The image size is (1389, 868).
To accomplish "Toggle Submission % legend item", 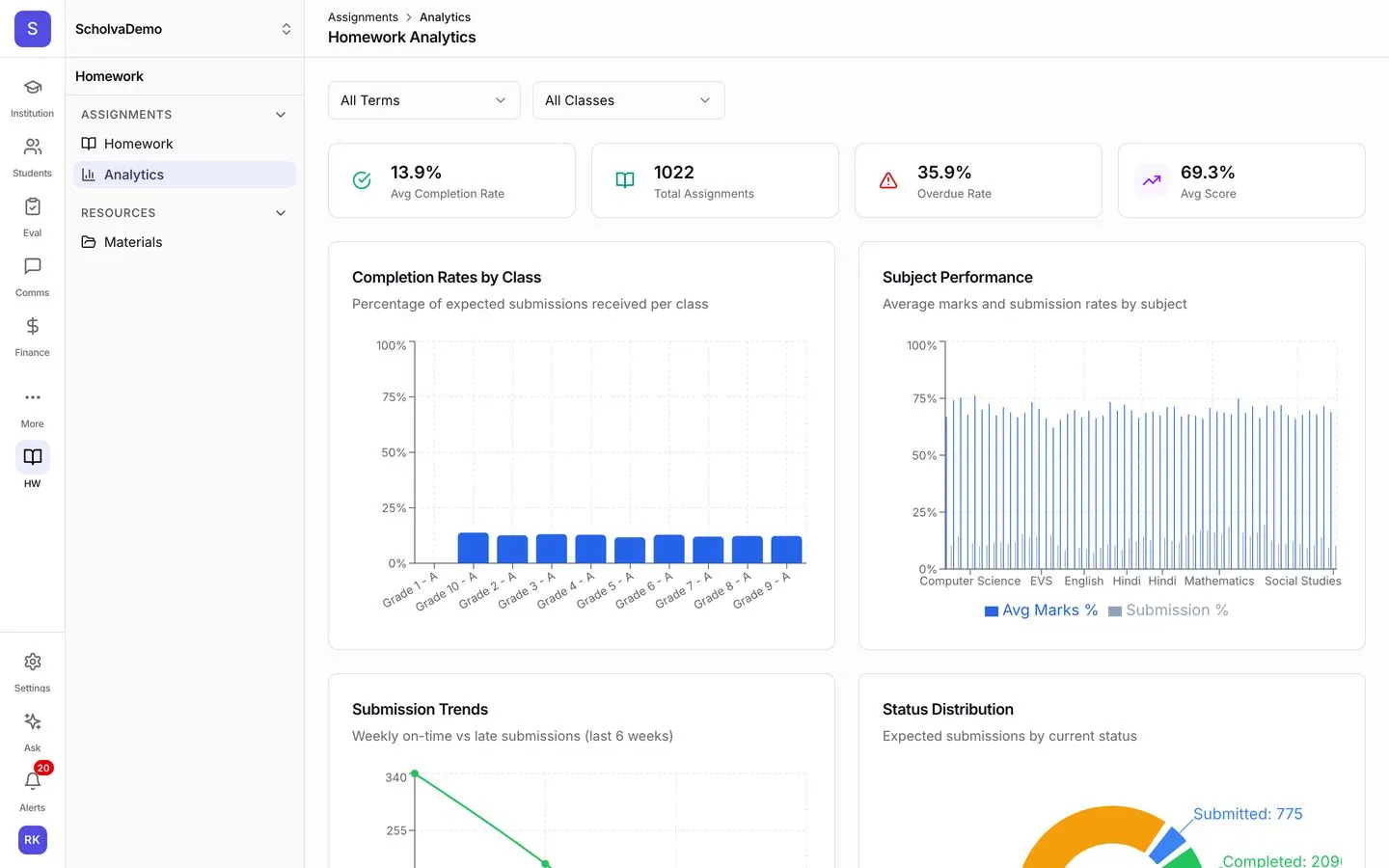I will [x=1168, y=610].
